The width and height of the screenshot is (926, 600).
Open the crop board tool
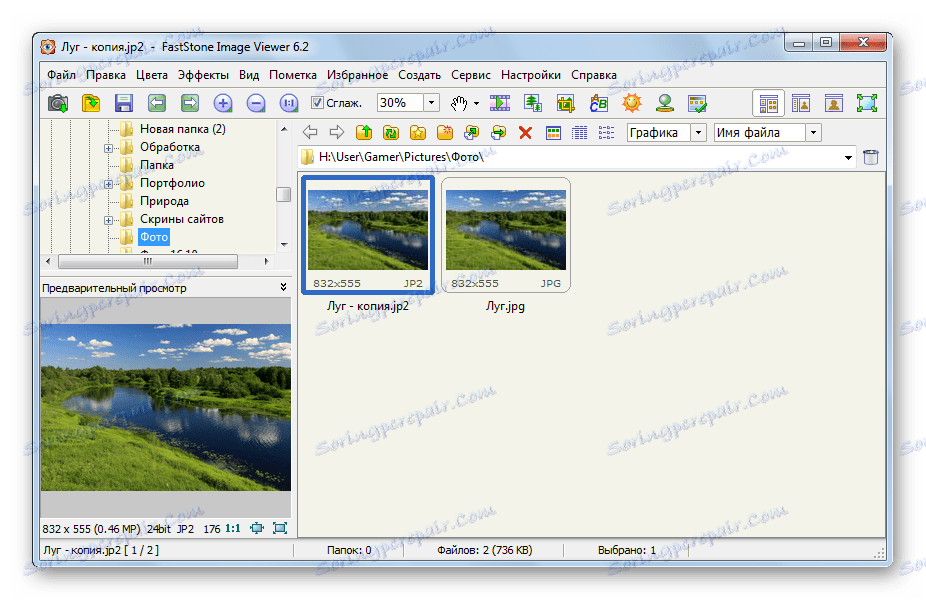coord(566,103)
